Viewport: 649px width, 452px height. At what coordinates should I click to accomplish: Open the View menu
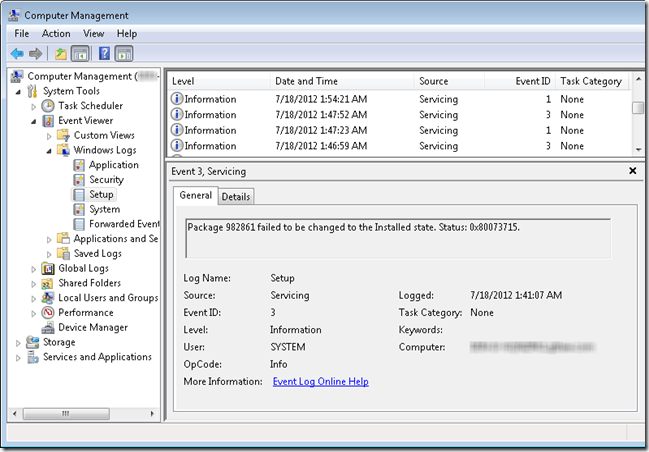(x=93, y=33)
